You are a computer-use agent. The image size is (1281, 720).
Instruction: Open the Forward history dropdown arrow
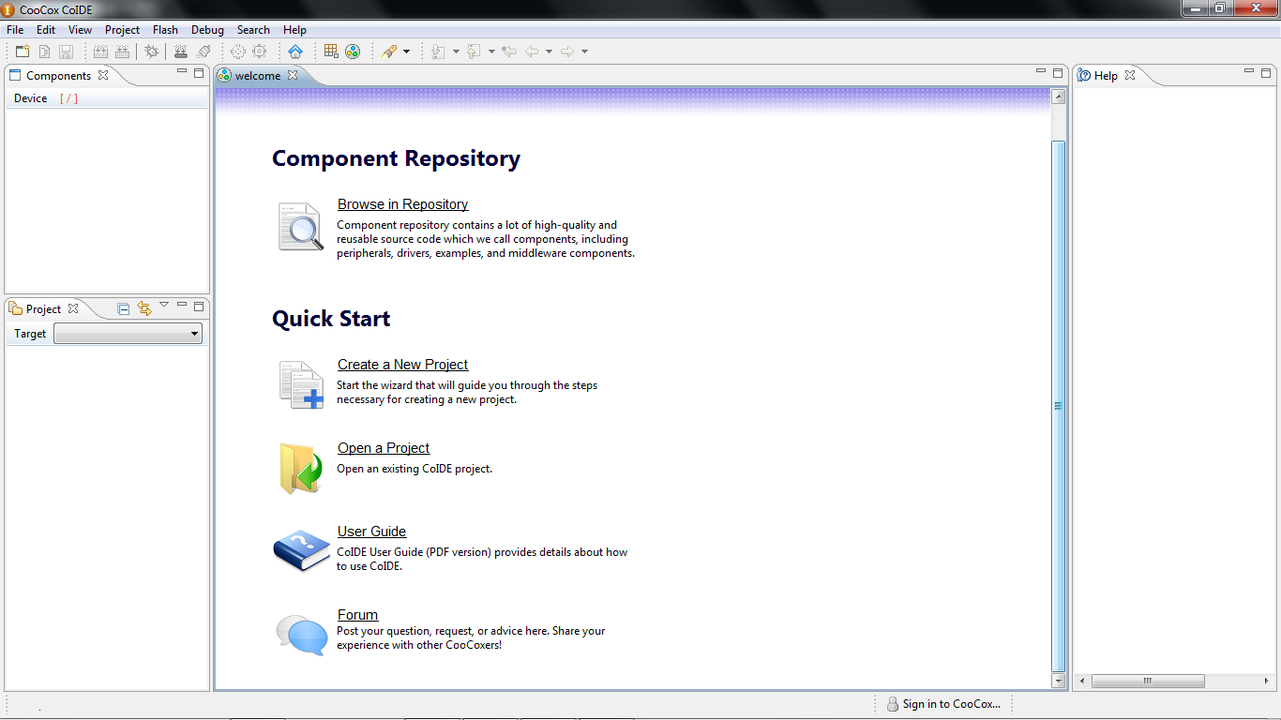[585, 52]
